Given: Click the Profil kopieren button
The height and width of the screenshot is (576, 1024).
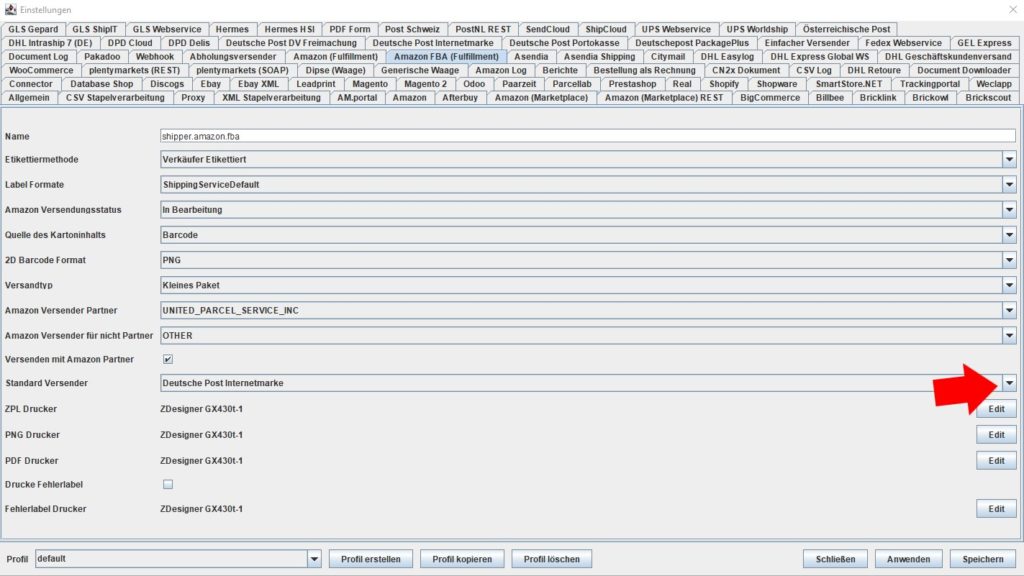Looking at the screenshot, I should [462, 559].
